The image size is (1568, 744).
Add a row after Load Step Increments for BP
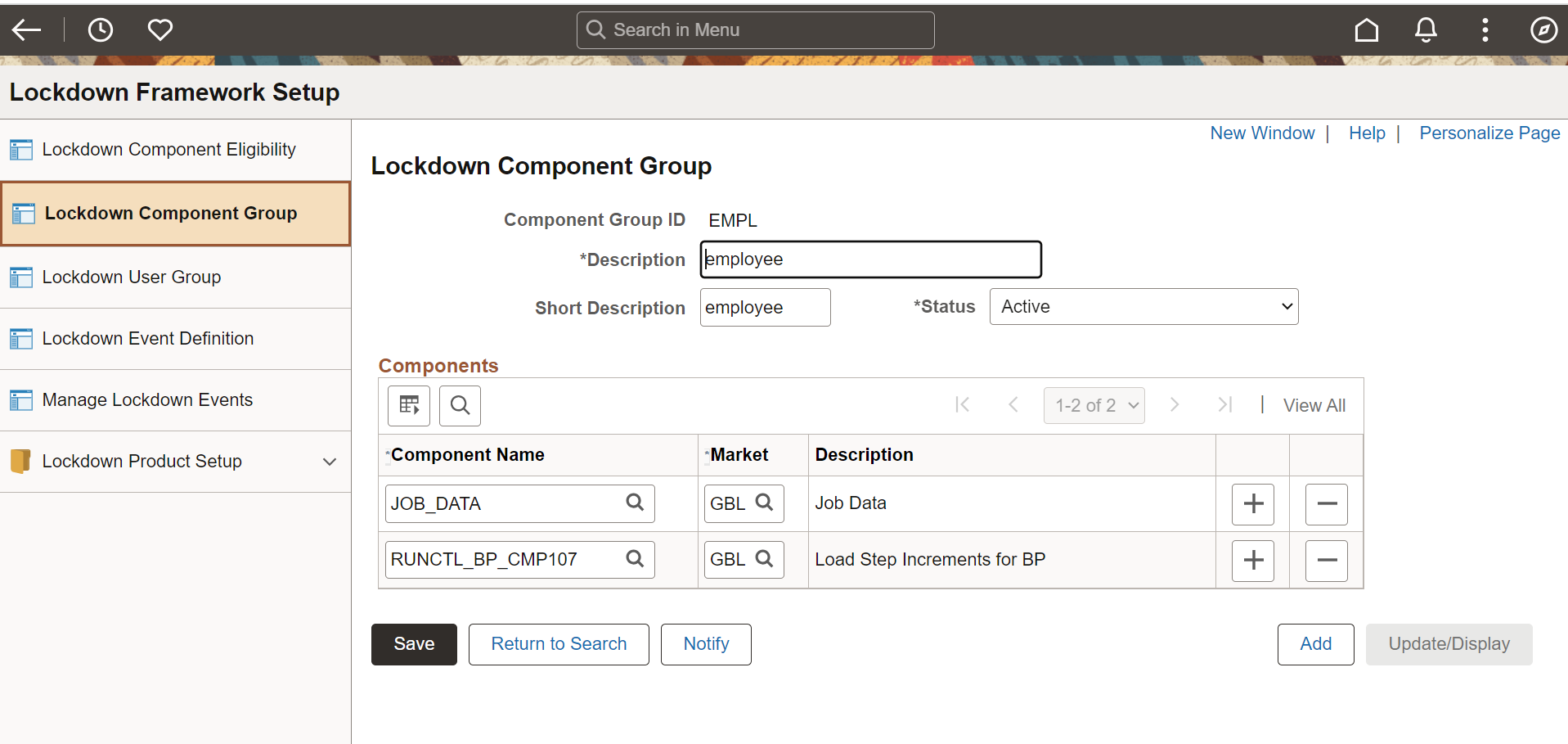(1252, 560)
